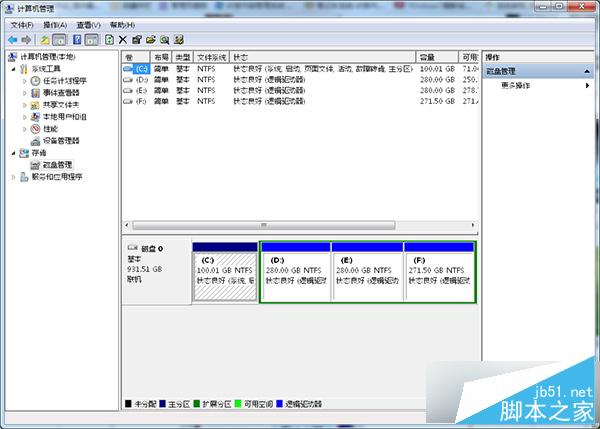Open the 查看(V) menu
Image resolution: width=600 pixels, height=429 pixels.
(88, 25)
